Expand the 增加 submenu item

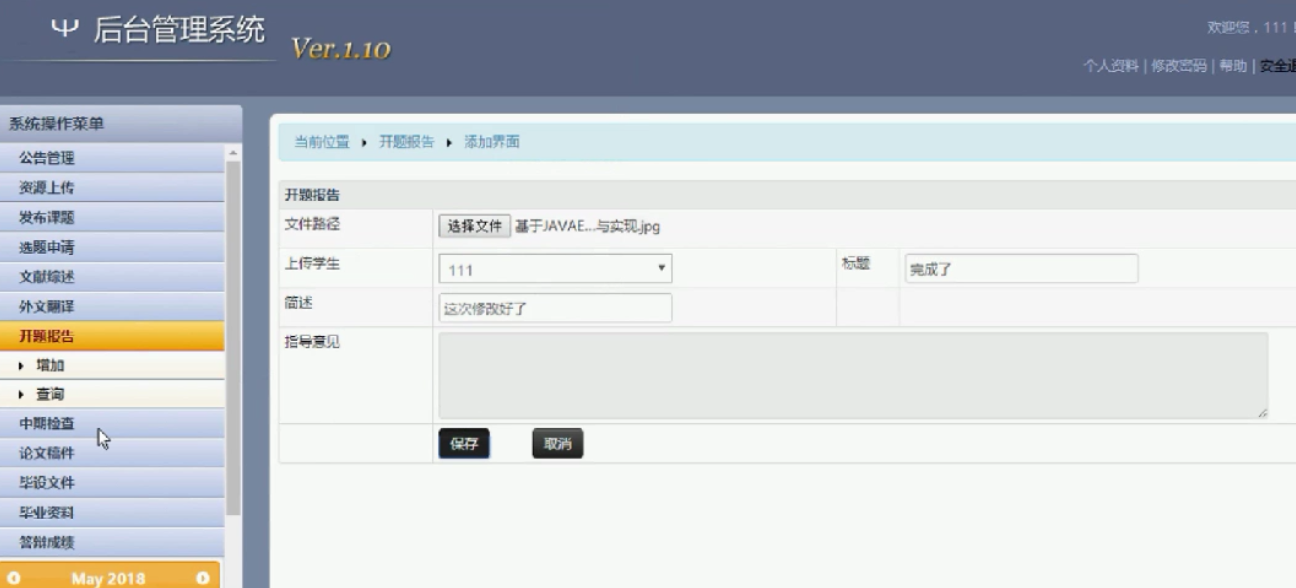[x=50, y=366]
